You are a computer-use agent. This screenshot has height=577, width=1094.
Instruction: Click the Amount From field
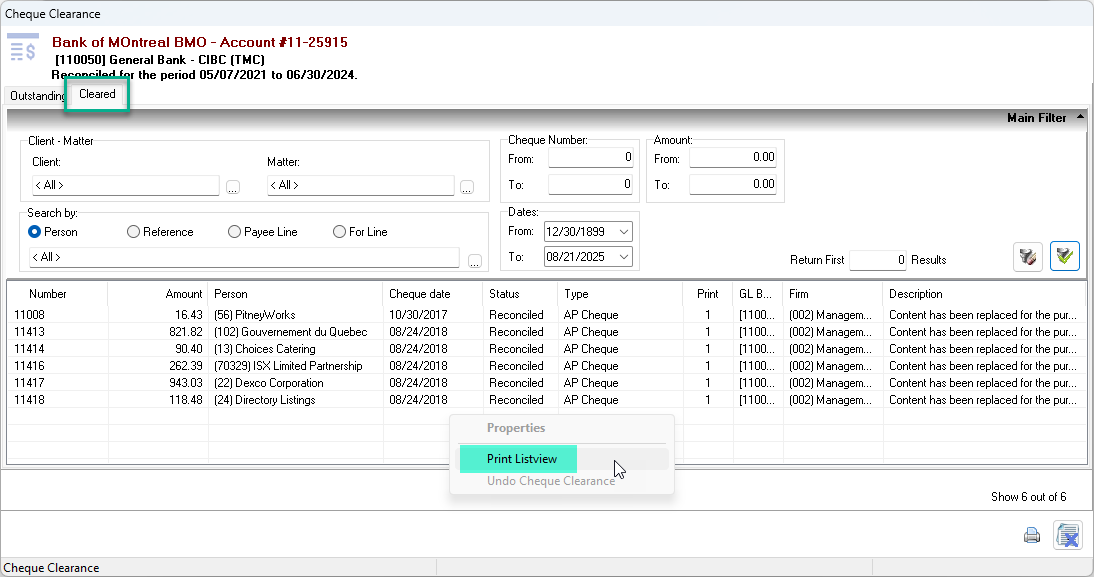coord(733,158)
